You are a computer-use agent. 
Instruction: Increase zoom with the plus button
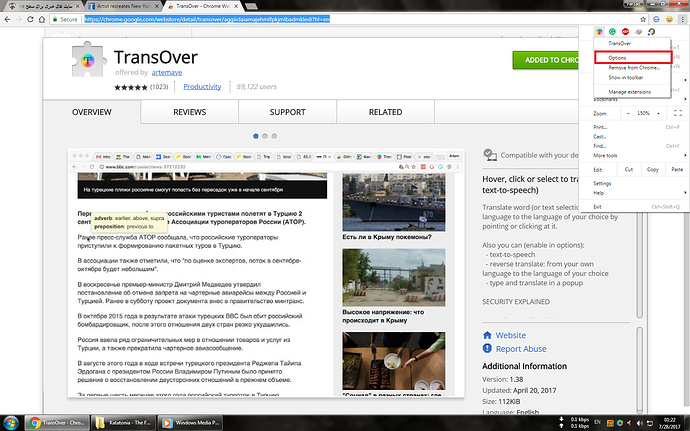coord(658,114)
